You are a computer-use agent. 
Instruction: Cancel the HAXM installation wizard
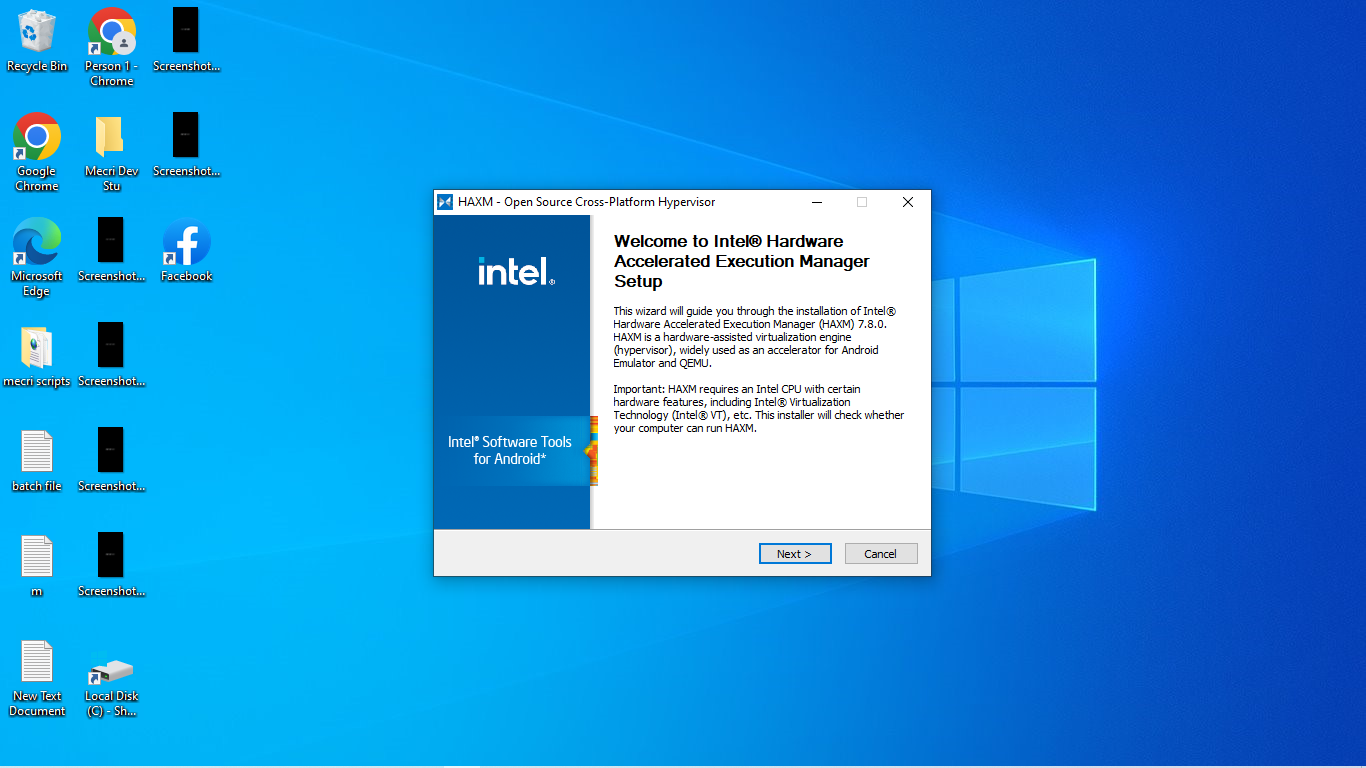881,554
